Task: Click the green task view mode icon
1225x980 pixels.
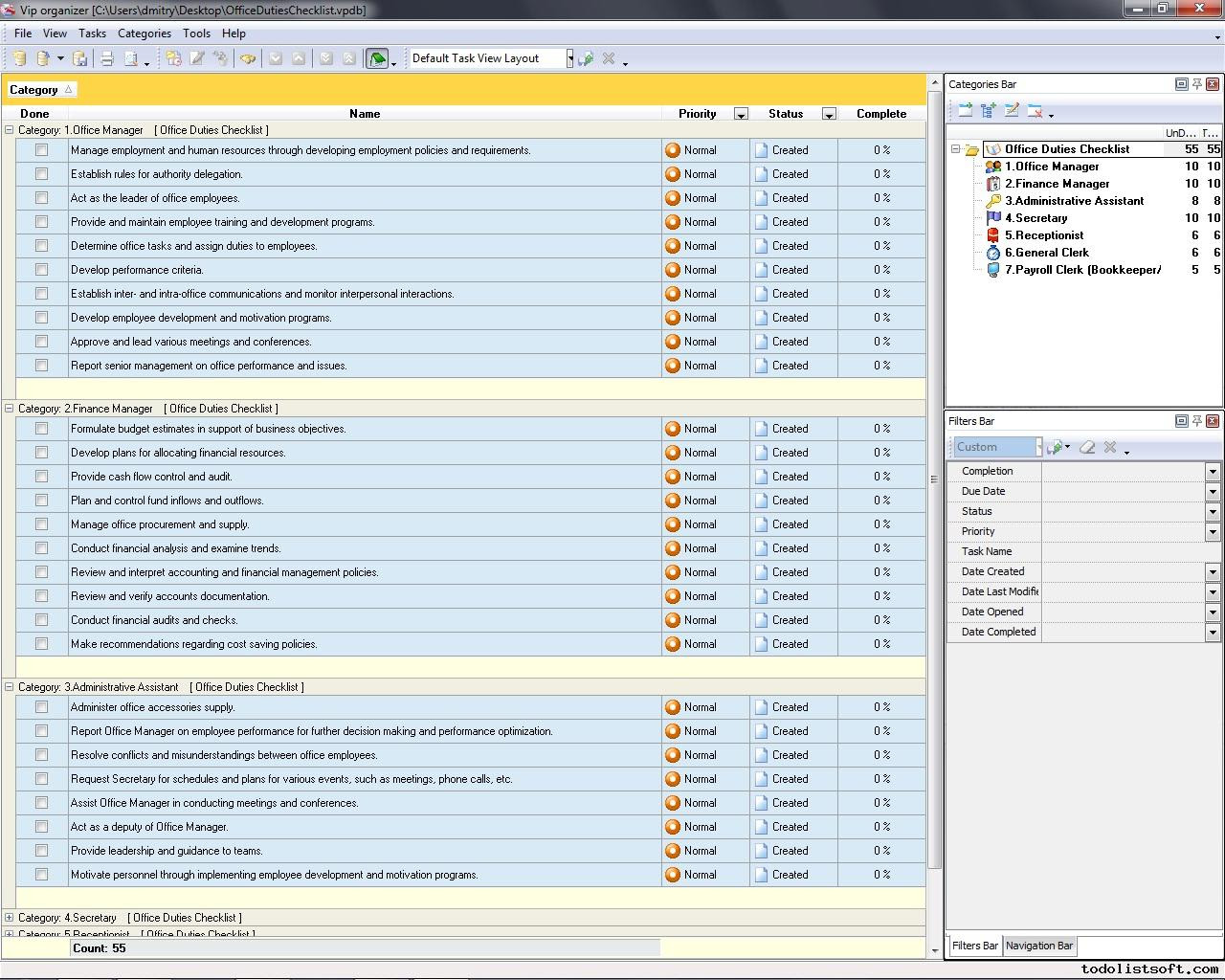Action: pyautogui.click(x=377, y=58)
